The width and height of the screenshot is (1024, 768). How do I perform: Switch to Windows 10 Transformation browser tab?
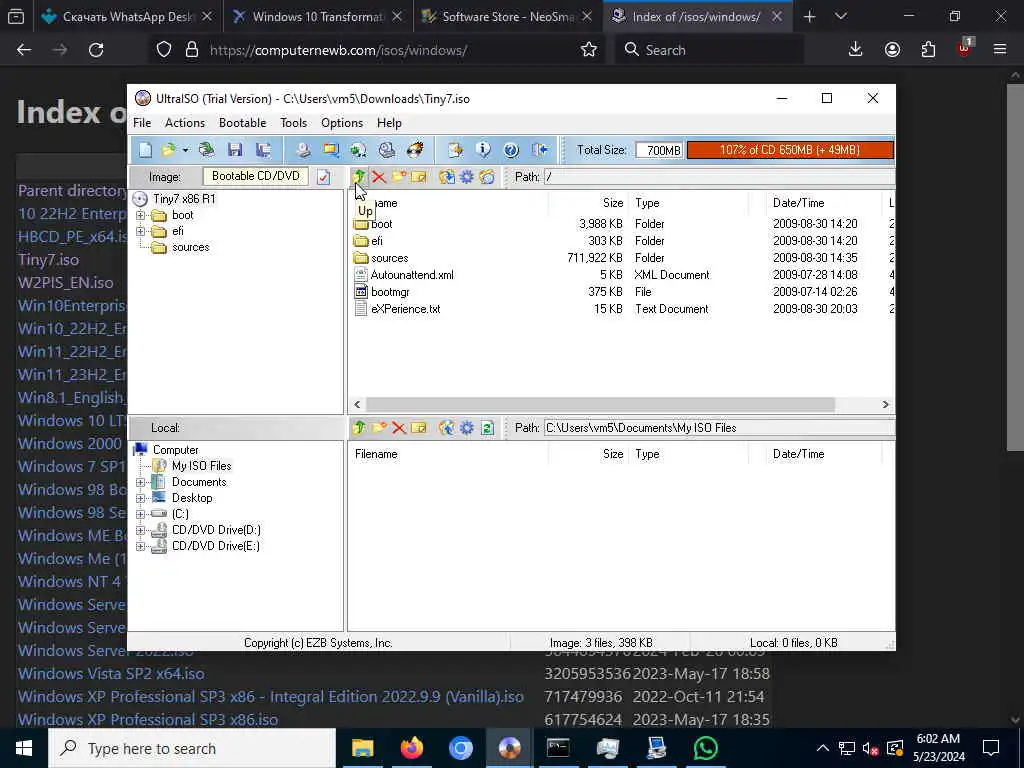point(318,17)
